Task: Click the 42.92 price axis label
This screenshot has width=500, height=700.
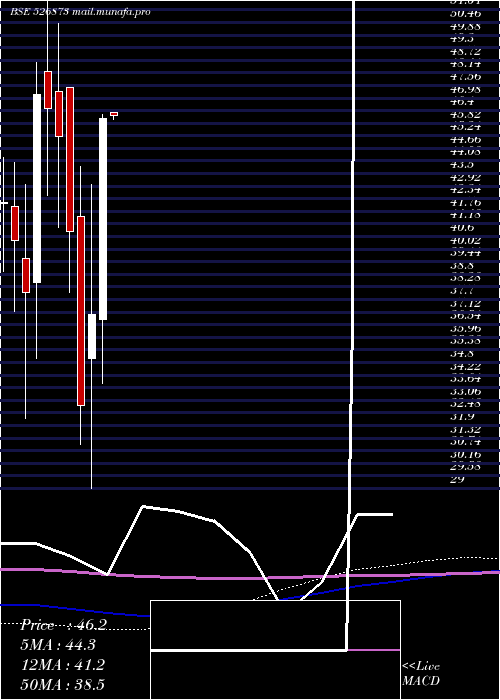Action: (x=466, y=177)
